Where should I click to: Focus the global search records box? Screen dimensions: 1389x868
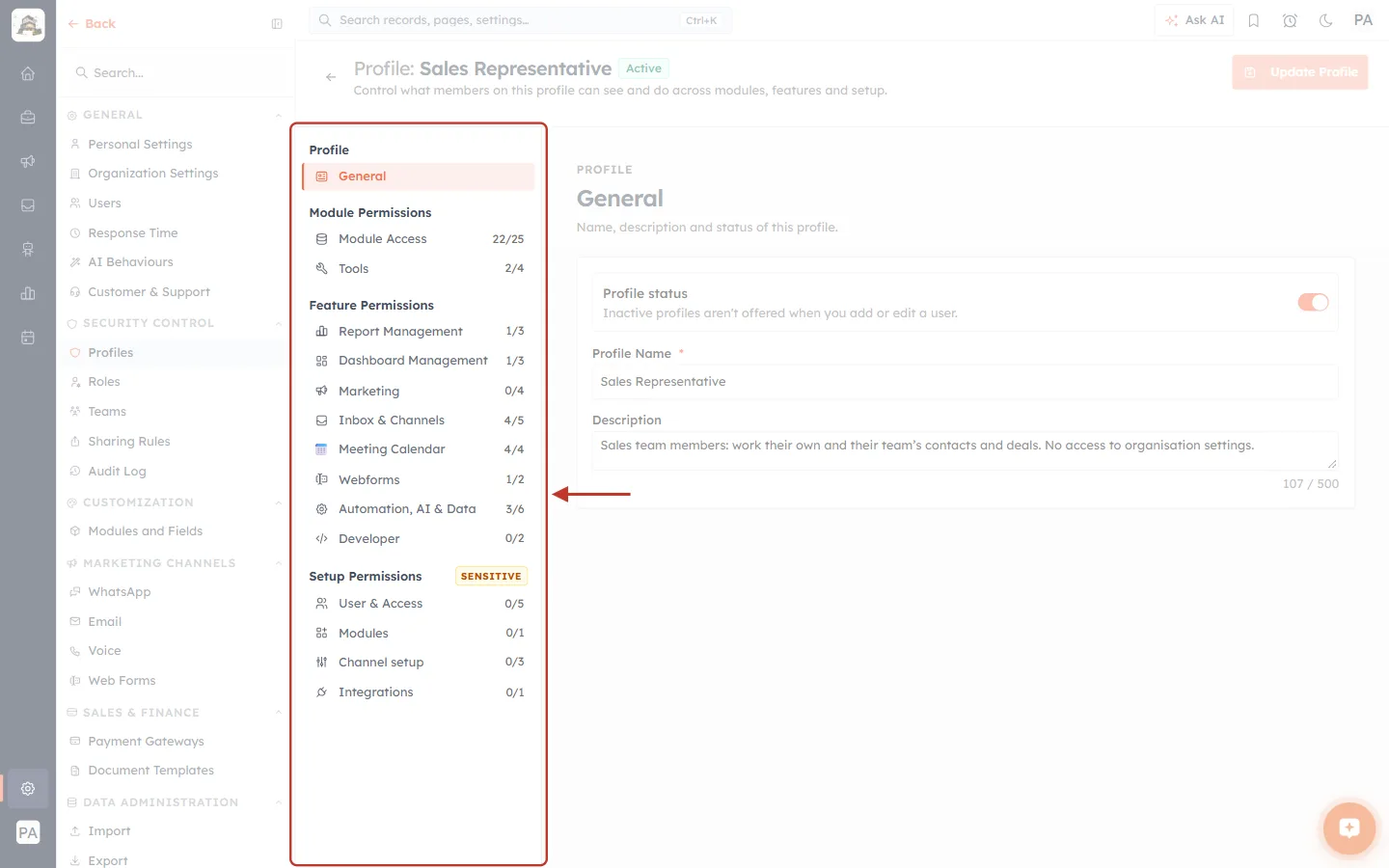[520, 20]
